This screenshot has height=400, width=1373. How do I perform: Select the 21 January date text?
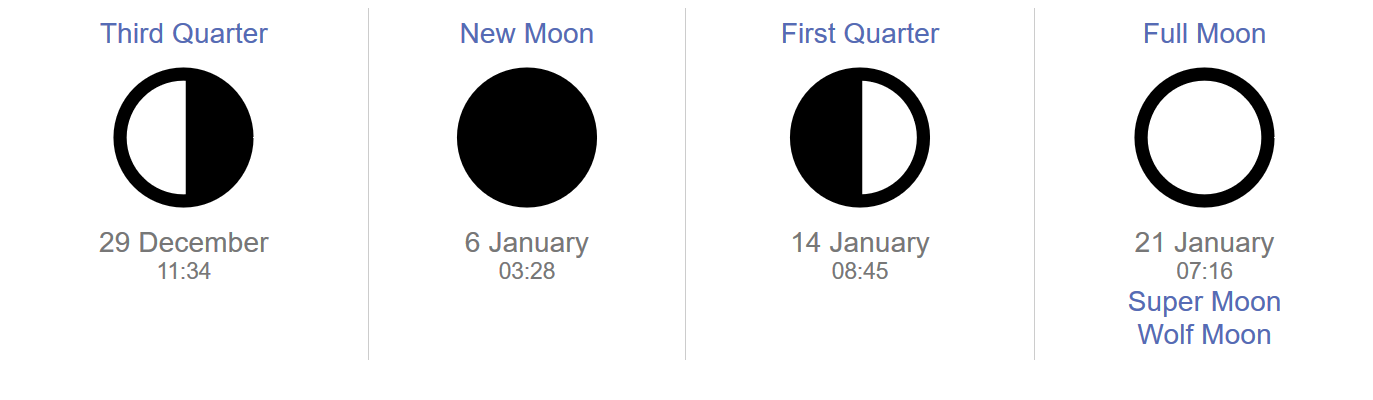(1205, 243)
